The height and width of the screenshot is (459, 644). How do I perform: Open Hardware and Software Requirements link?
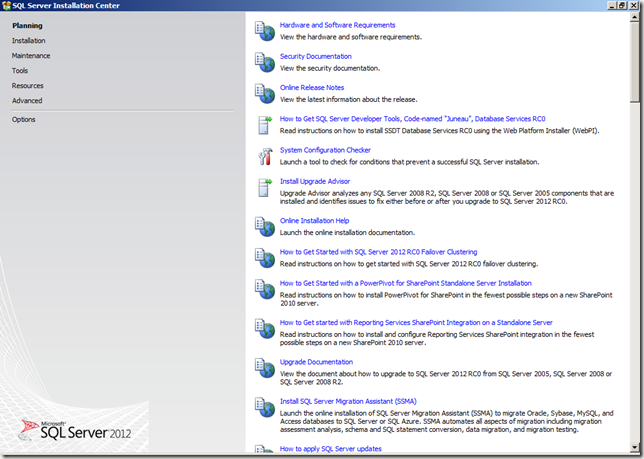point(337,25)
